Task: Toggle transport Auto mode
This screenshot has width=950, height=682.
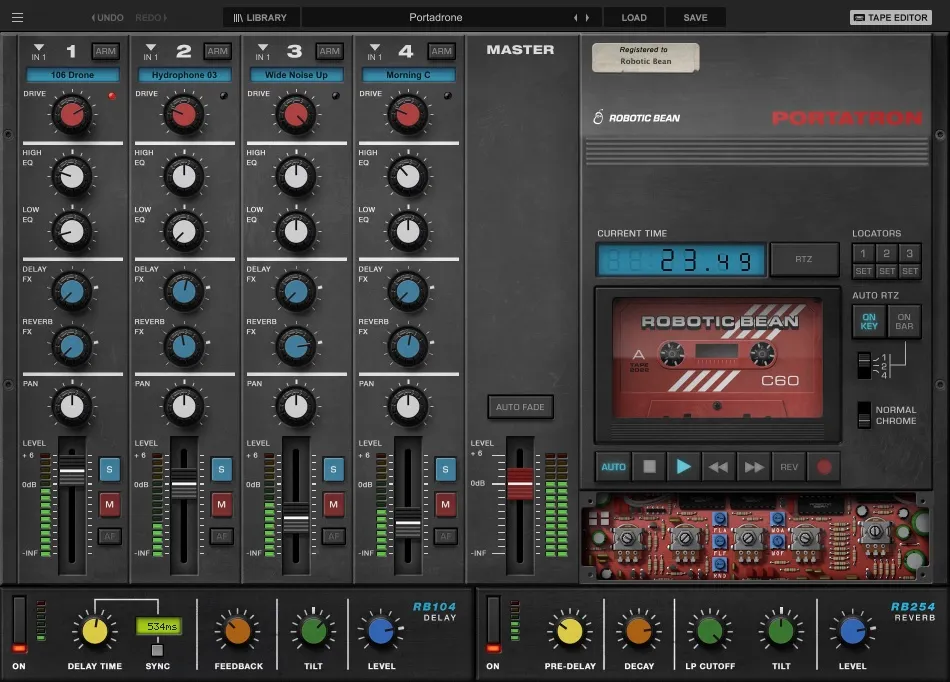Action: (x=613, y=467)
